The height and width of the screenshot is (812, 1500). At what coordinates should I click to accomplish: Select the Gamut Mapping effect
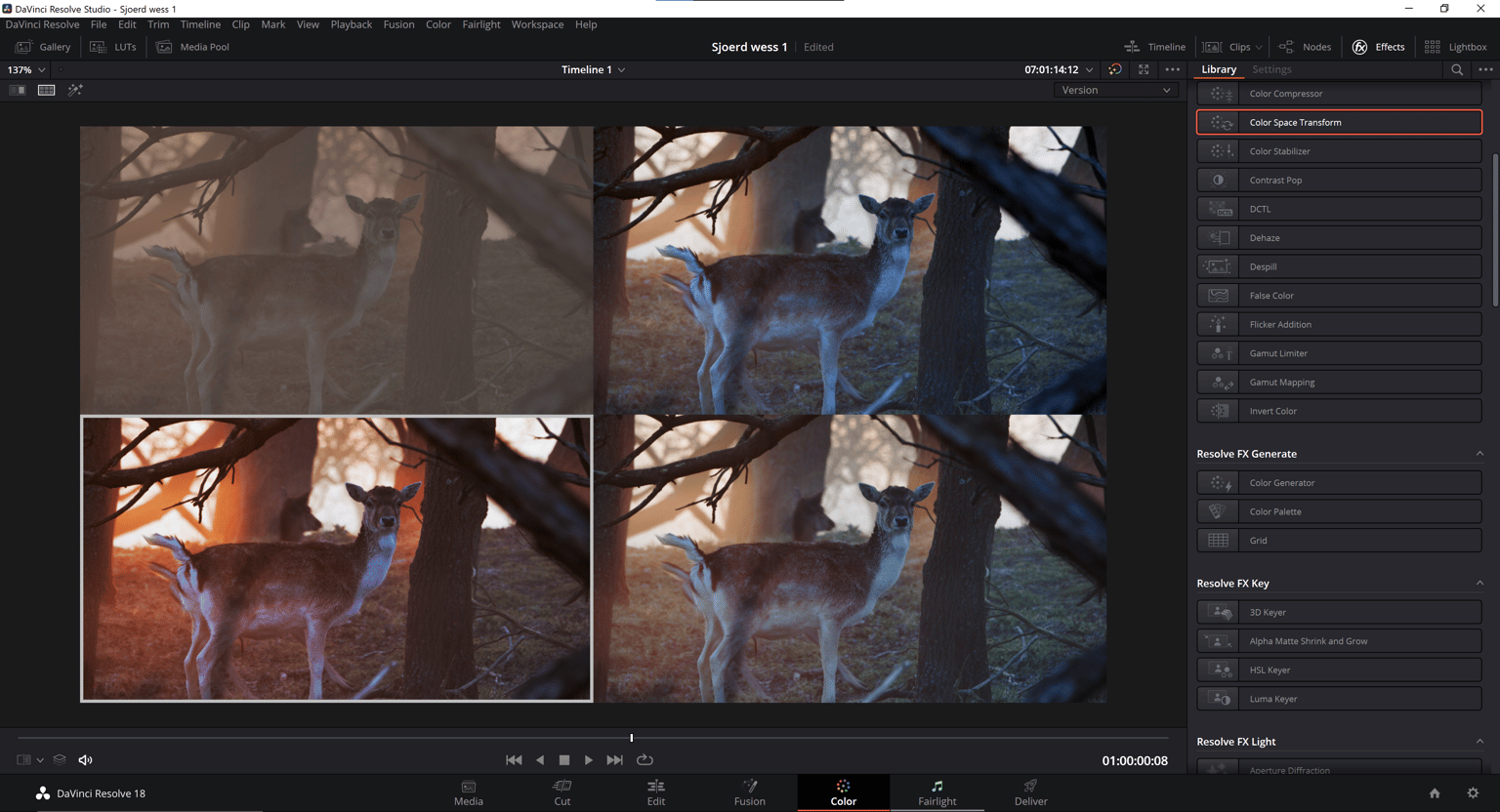tap(1339, 382)
